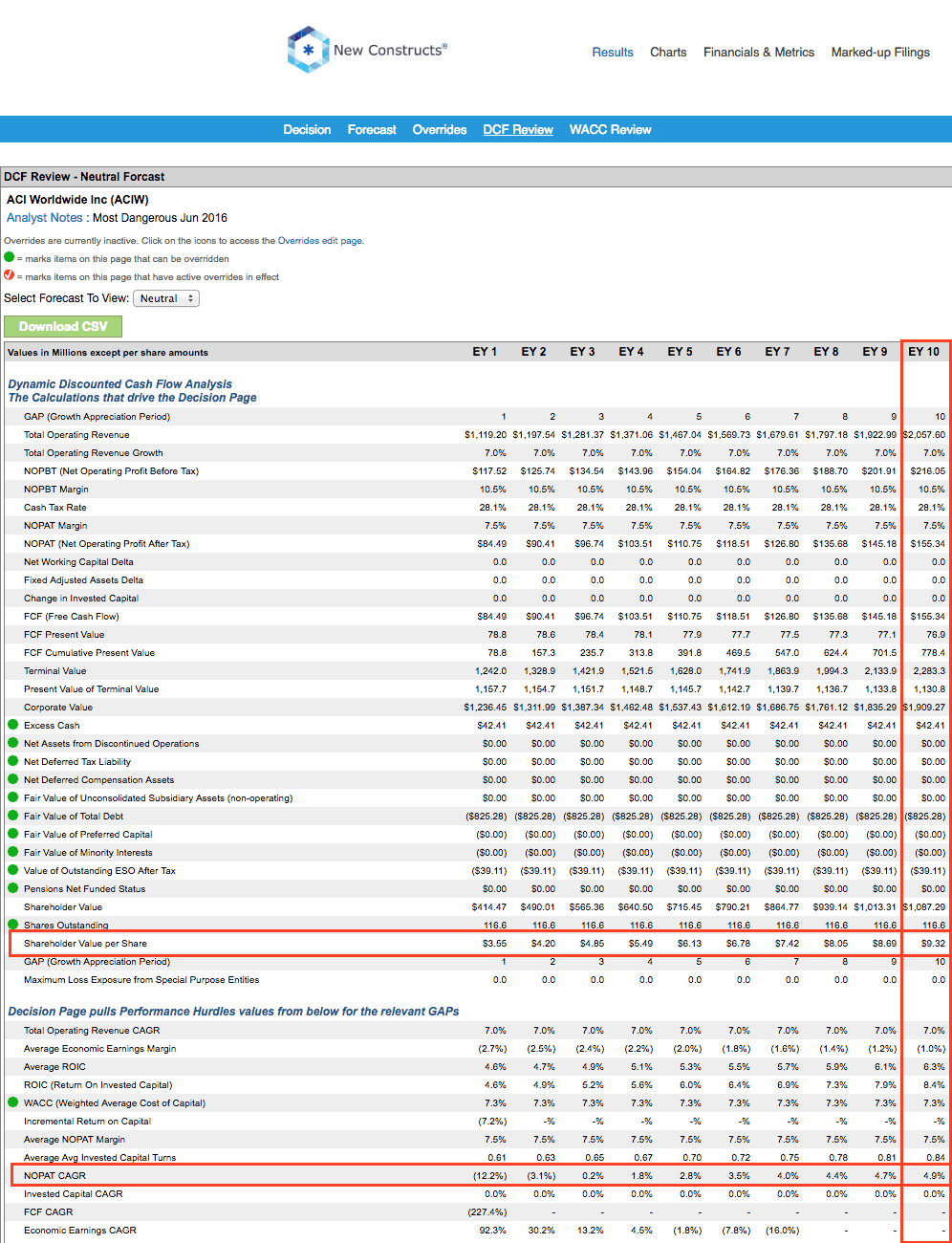The height and width of the screenshot is (1243, 952).
Task: Click the 'Terminal Value' row label
Action: tap(54, 671)
